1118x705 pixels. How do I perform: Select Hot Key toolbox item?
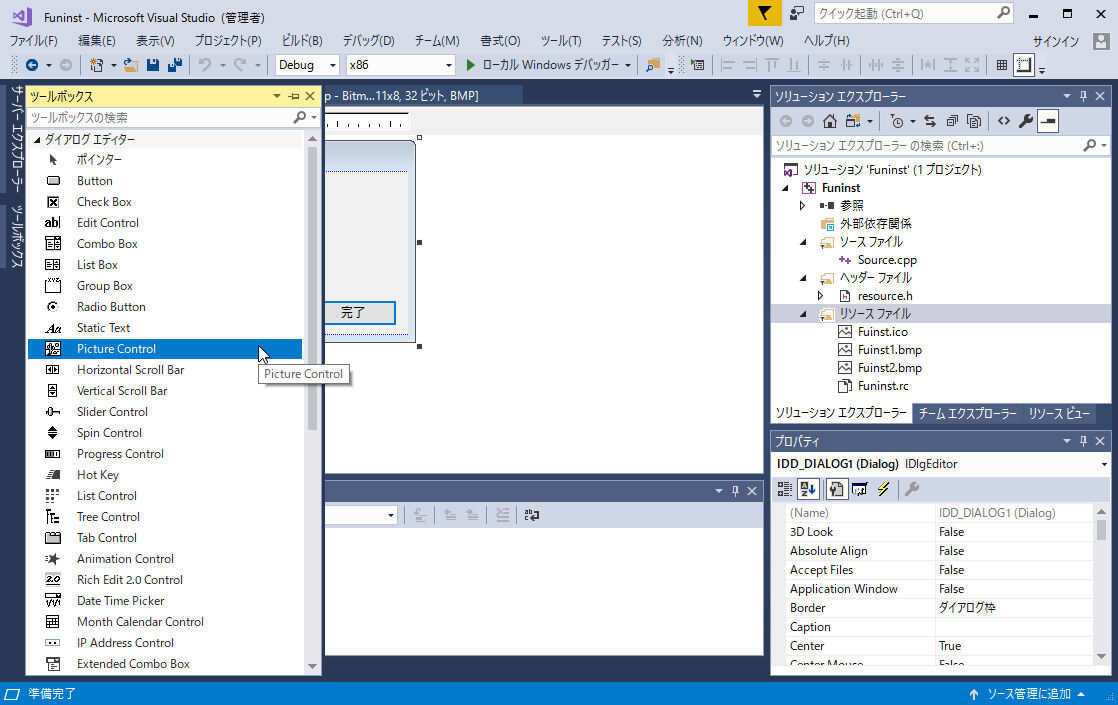point(165,475)
